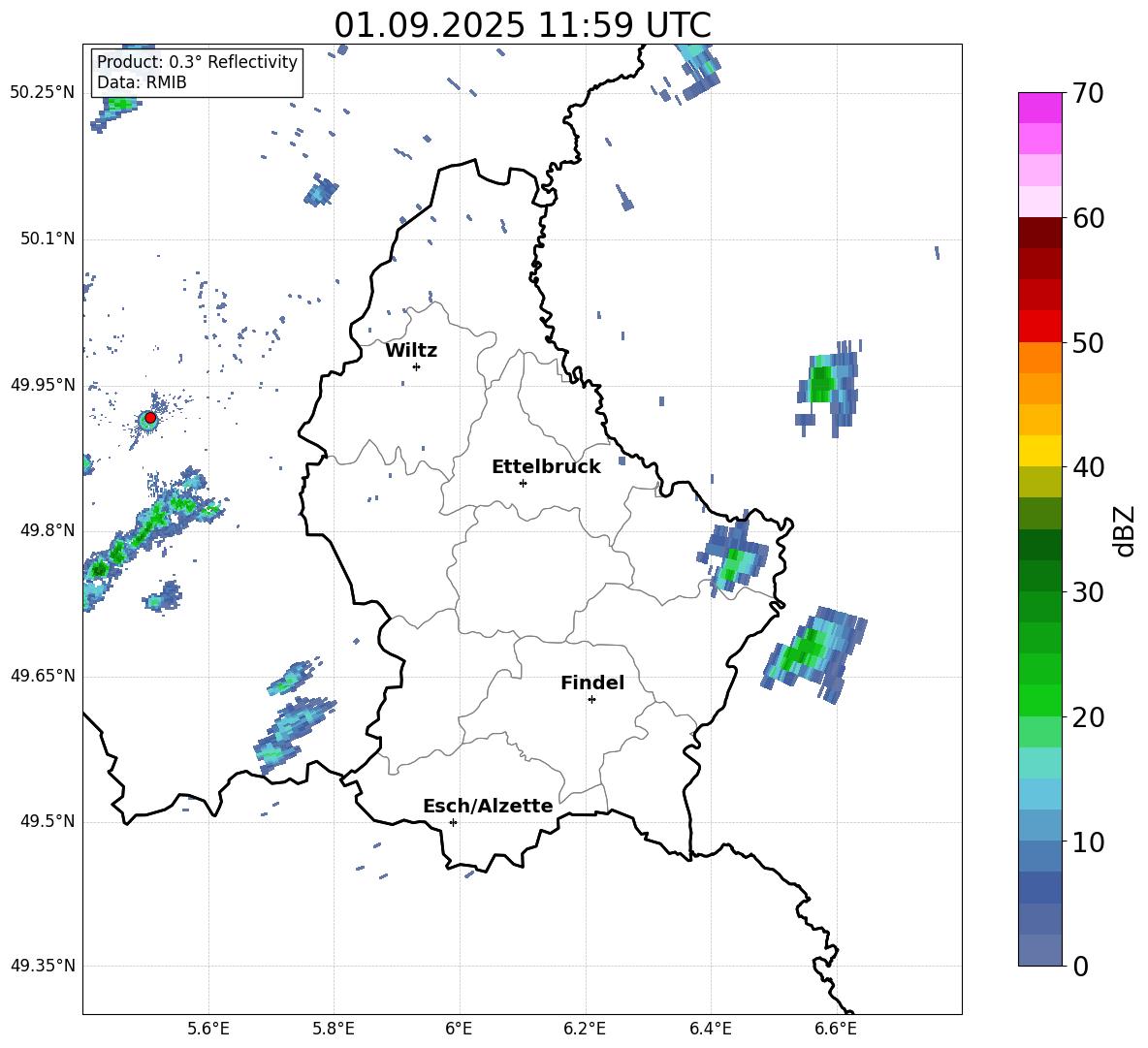Click the colorbar label 0
Image resolution: width=1148 pixels, height=1048 pixels.
point(1080,966)
